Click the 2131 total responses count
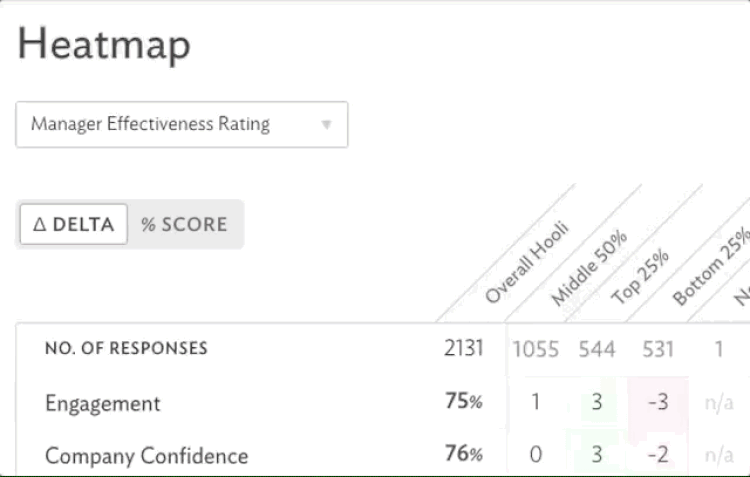The width and height of the screenshot is (750, 477). pyautogui.click(x=464, y=349)
